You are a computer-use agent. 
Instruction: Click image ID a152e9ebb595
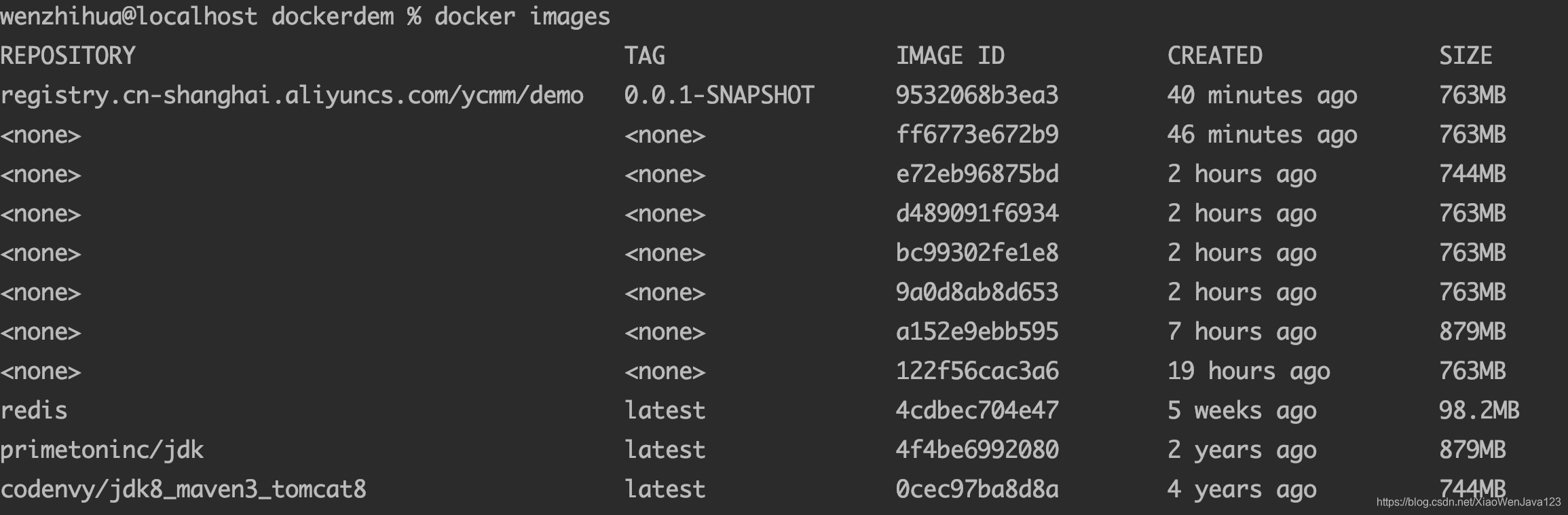pyautogui.click(x=977, y=332)
